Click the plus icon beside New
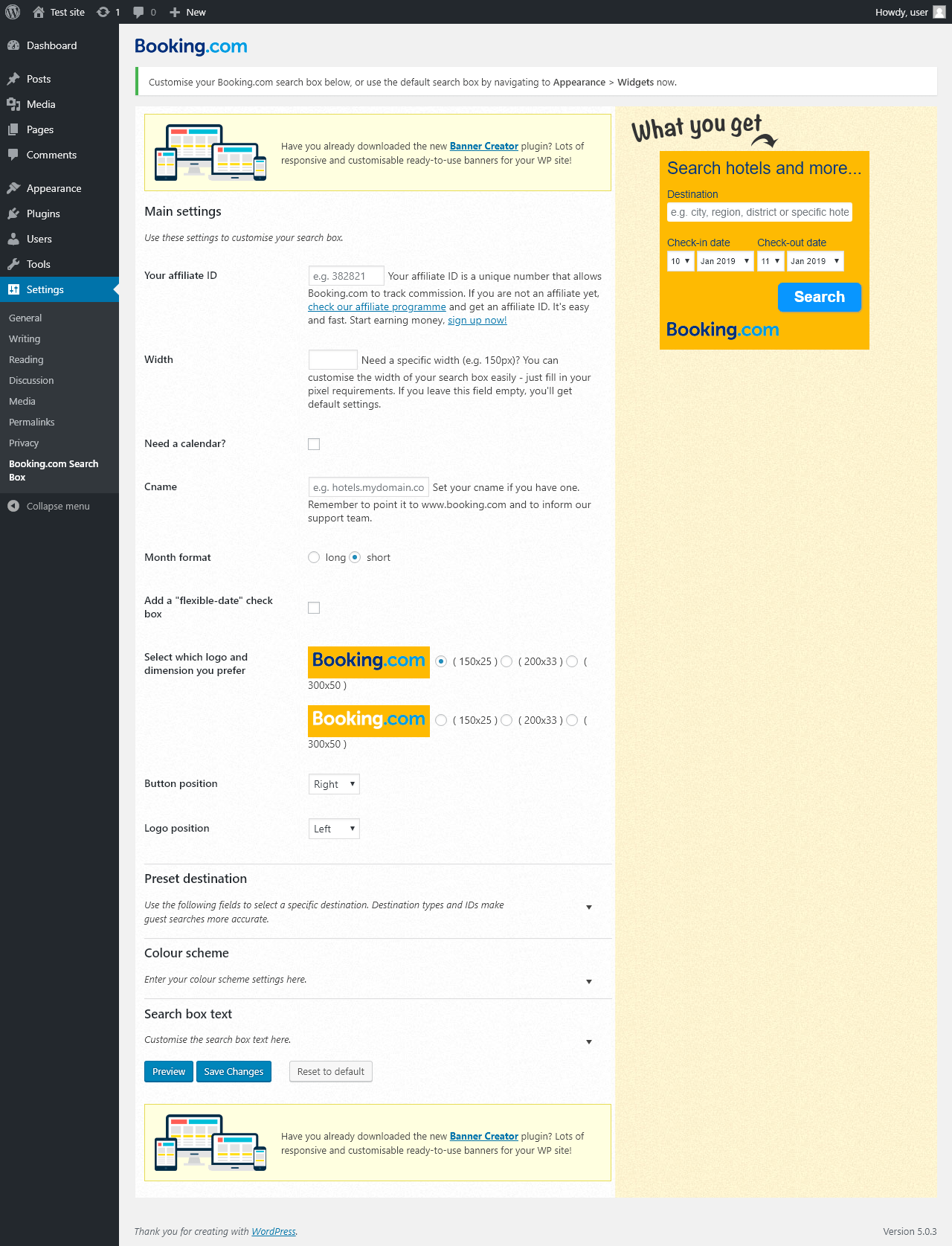 pos(175,12)
